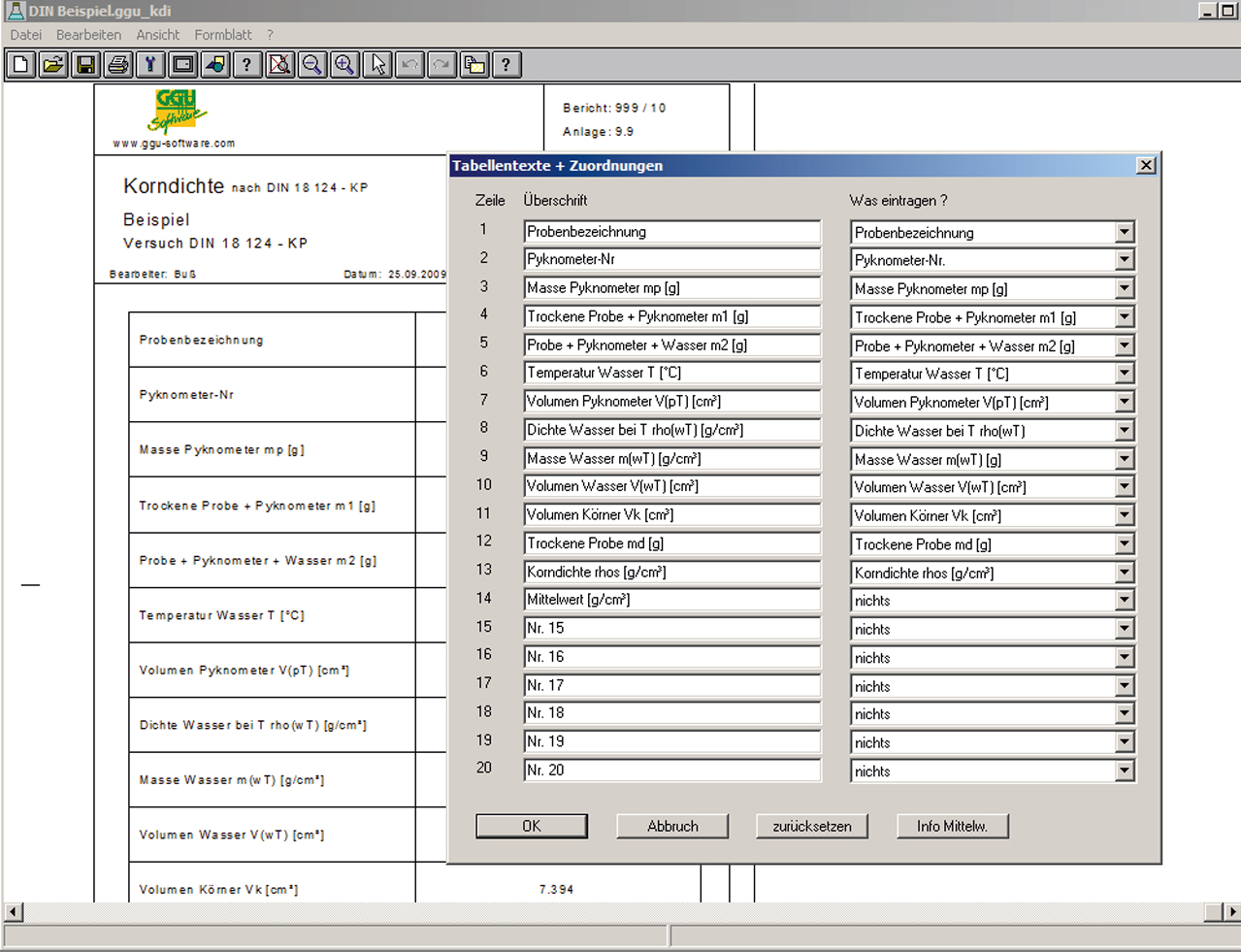
Task: Click the row 2 Pyknometer-Nr heading field
Action: pyautogui.click(x=672, y=259)
